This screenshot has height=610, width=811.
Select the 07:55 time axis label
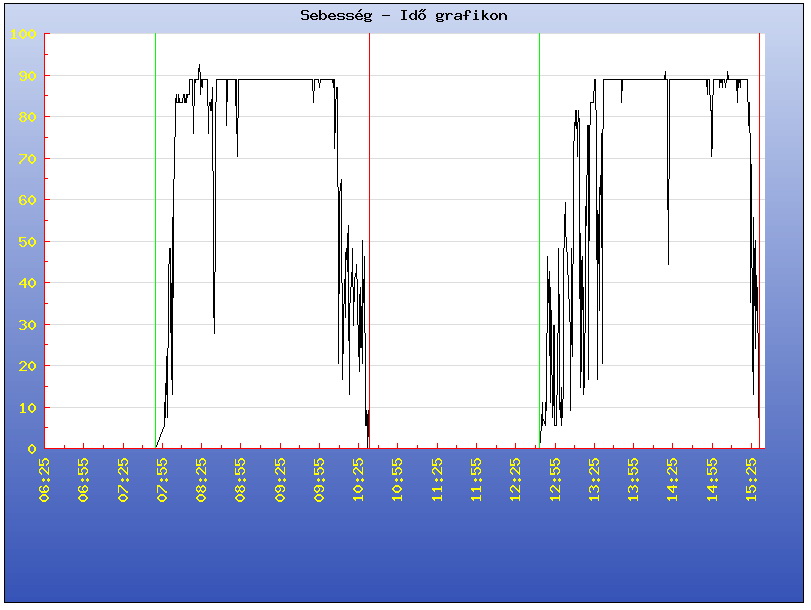click(x=162, y=480)
